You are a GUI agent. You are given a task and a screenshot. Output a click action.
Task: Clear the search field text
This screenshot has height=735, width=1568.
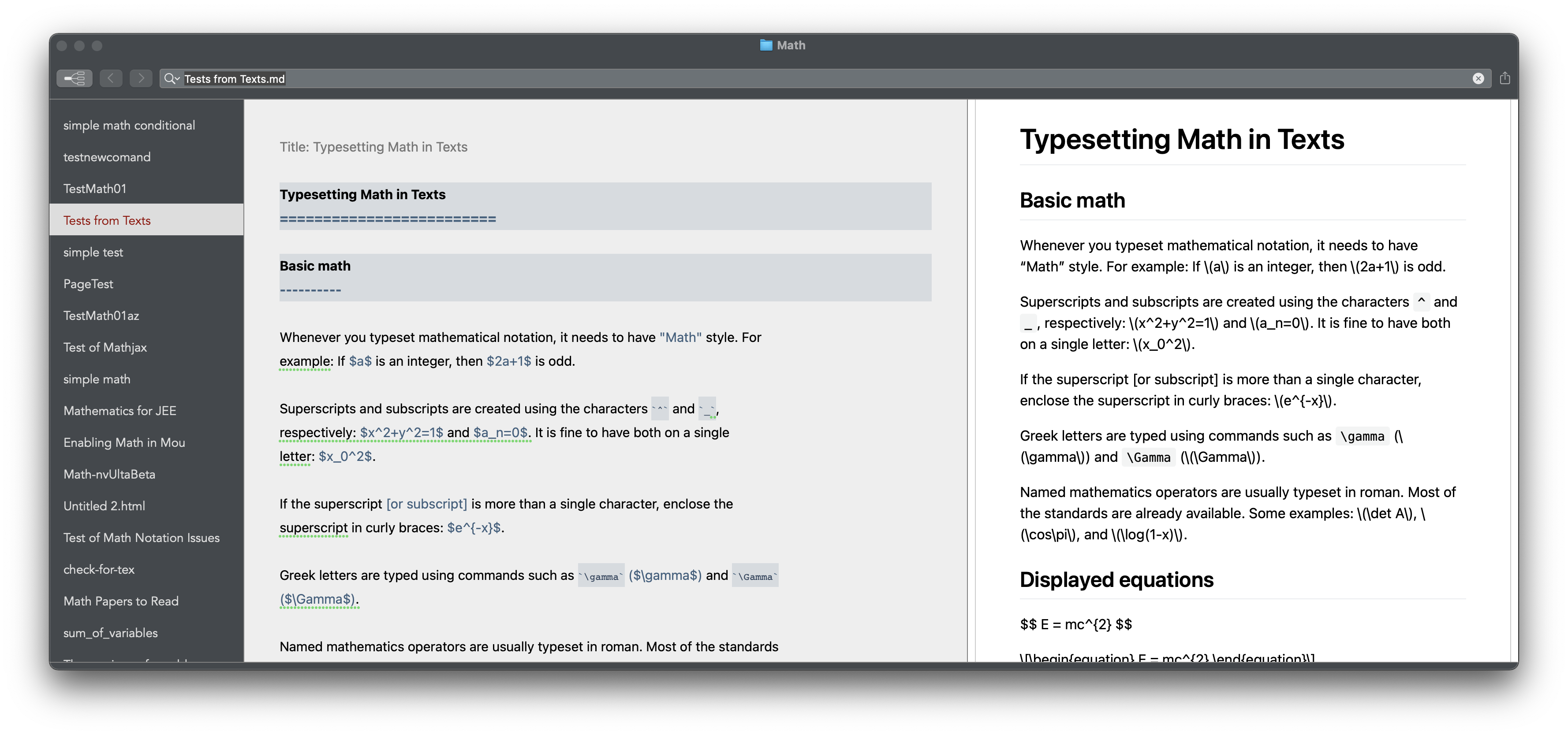pos(1478,78)
